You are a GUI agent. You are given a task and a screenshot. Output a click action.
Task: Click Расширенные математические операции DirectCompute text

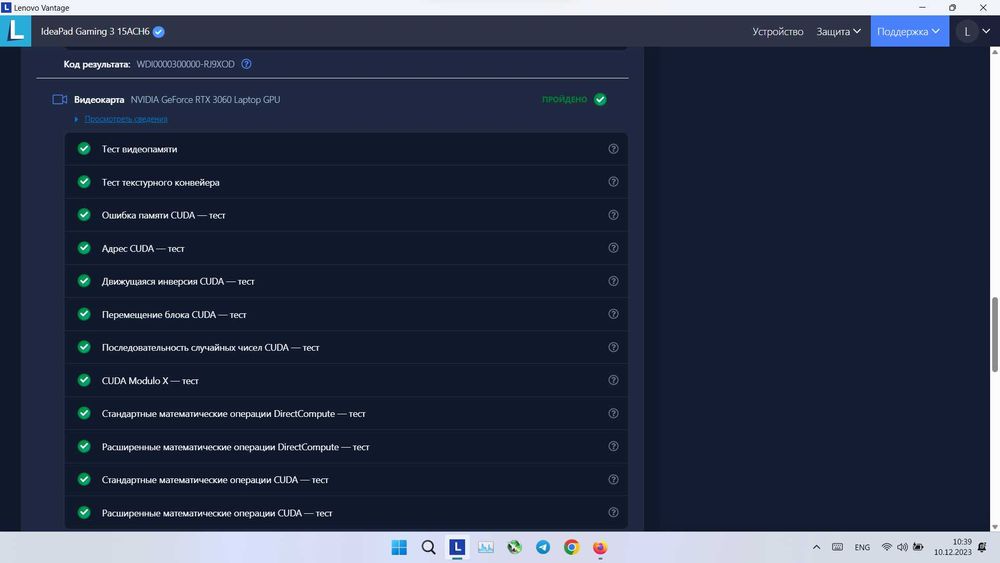point(235,447)
